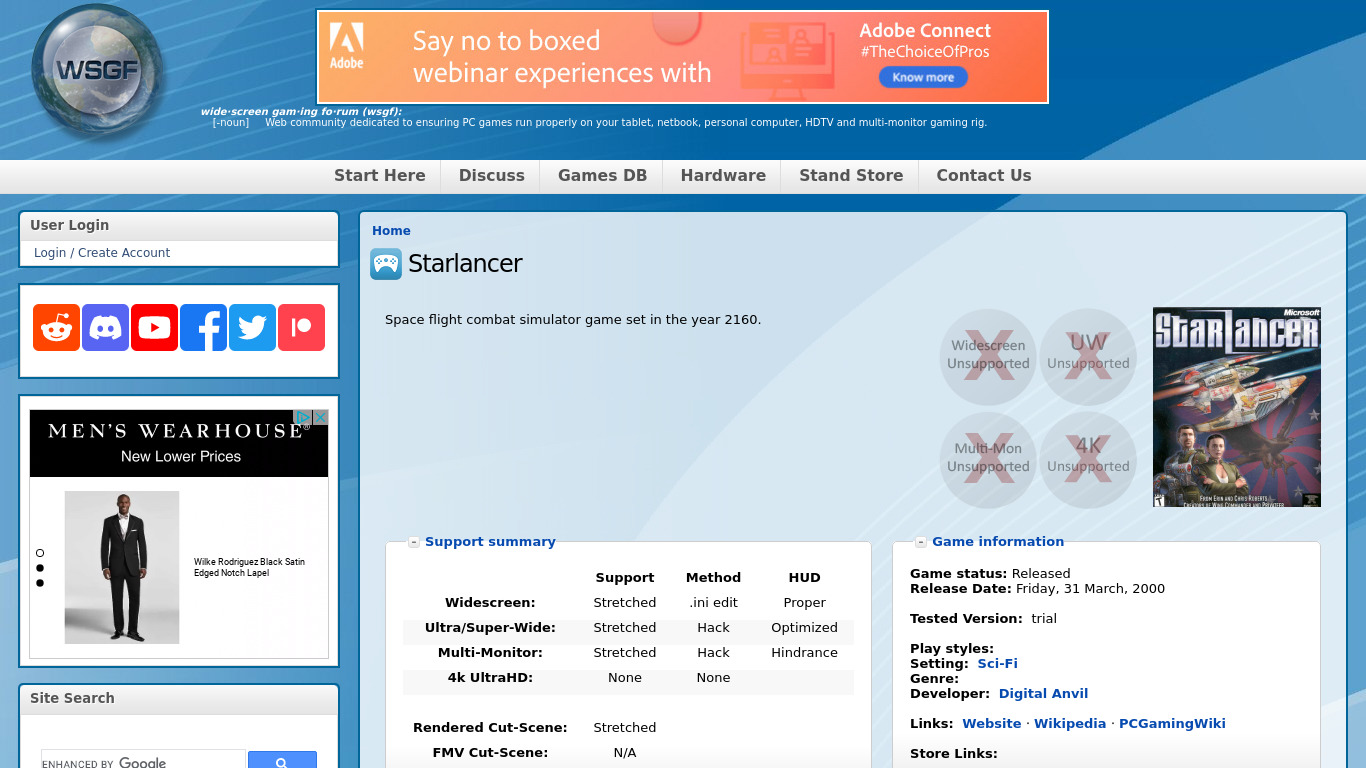View the Starlancer box art image
This screenshot has width=1366, height=768.
[x=1237, y=407]
